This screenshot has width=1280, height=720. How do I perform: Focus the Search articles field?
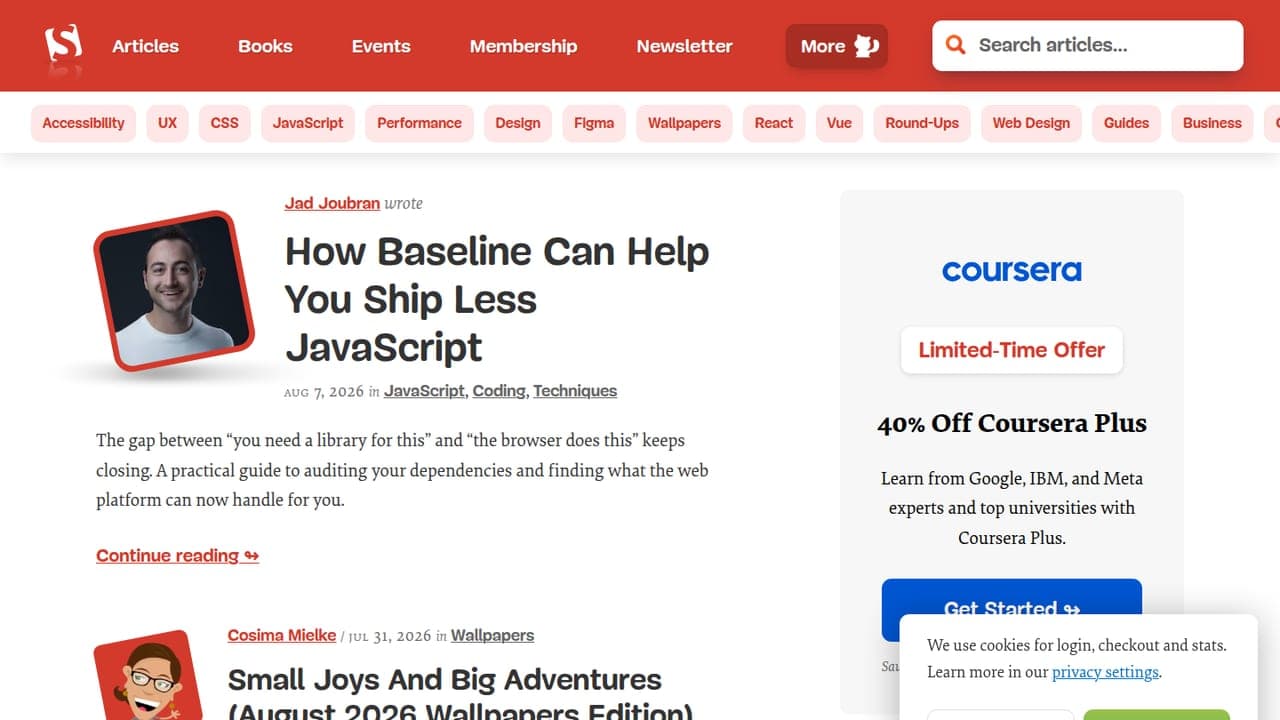pyautogui.click(x=1088, y=46)
